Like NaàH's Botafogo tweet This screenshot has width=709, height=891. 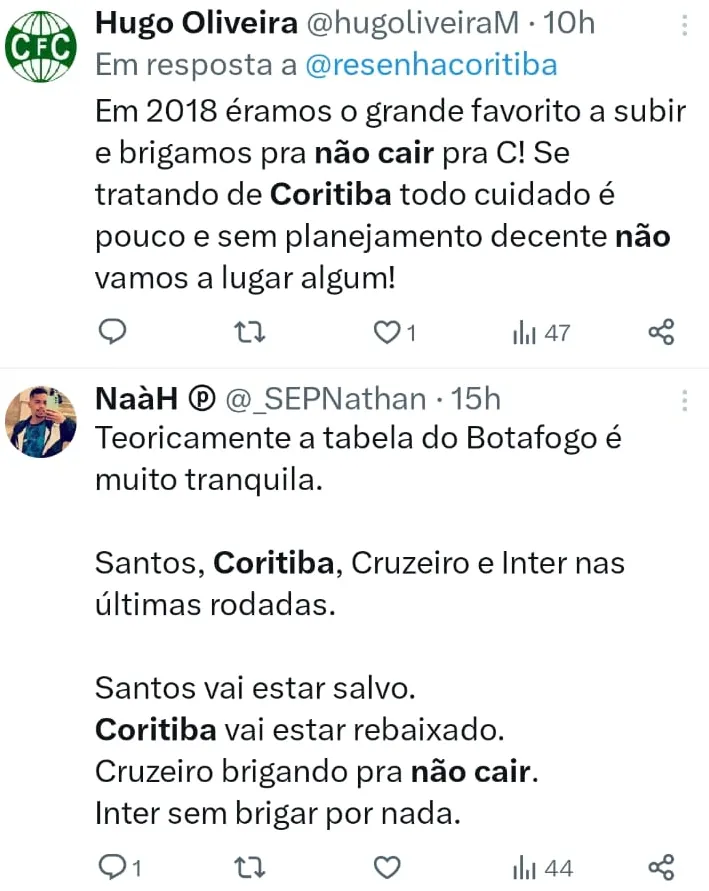coord(386,866)
